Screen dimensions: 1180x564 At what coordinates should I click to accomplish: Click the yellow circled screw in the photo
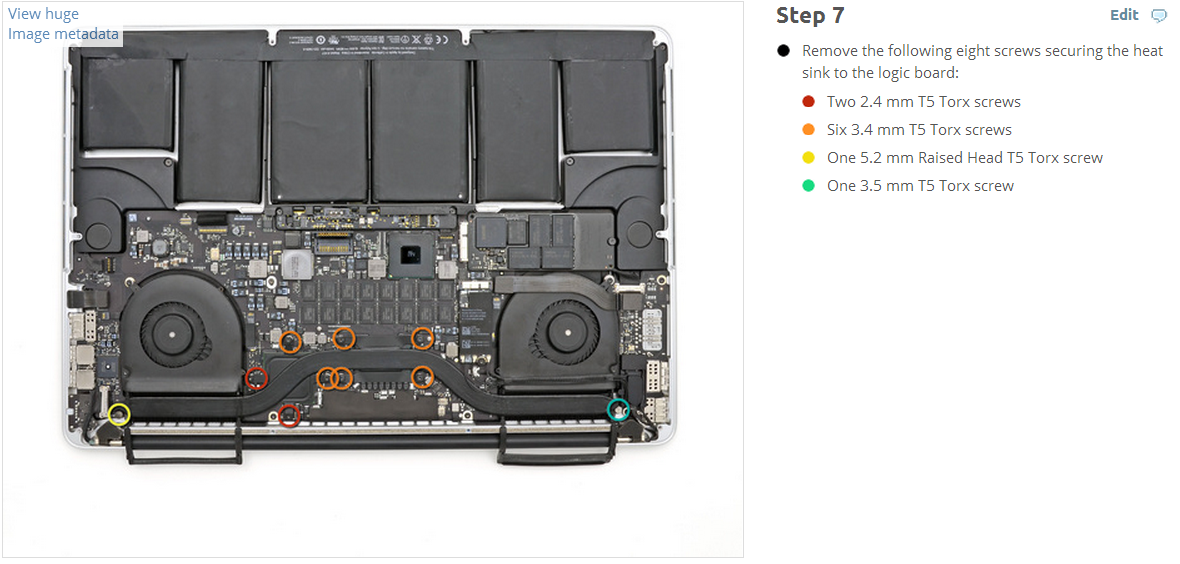click(x=119, y=413)
